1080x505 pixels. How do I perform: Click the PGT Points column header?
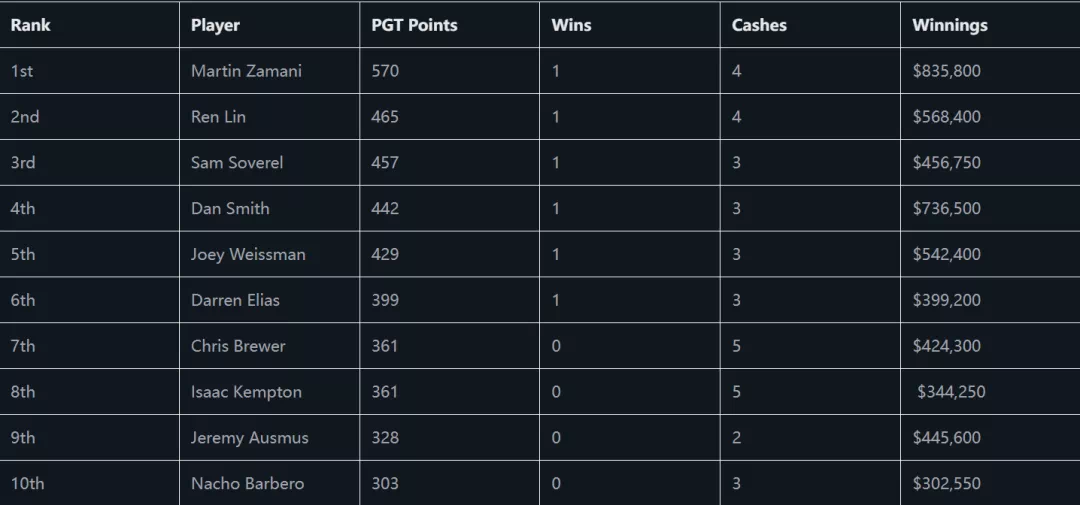pyautogui.click(x=414, y=25)
